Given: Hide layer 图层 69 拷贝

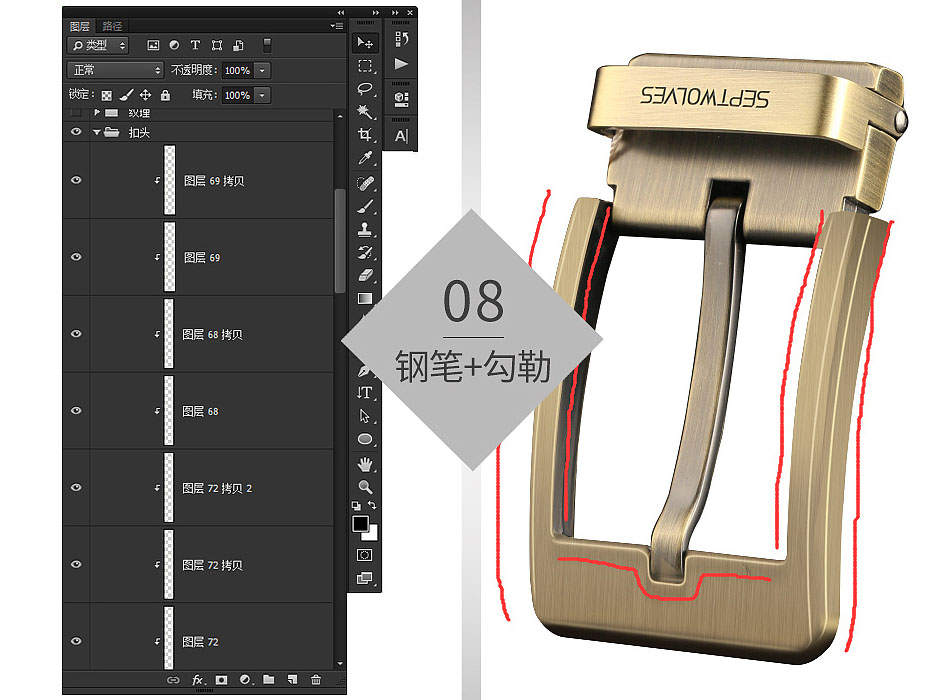Looking at the screenshot, I should [76, 180].
